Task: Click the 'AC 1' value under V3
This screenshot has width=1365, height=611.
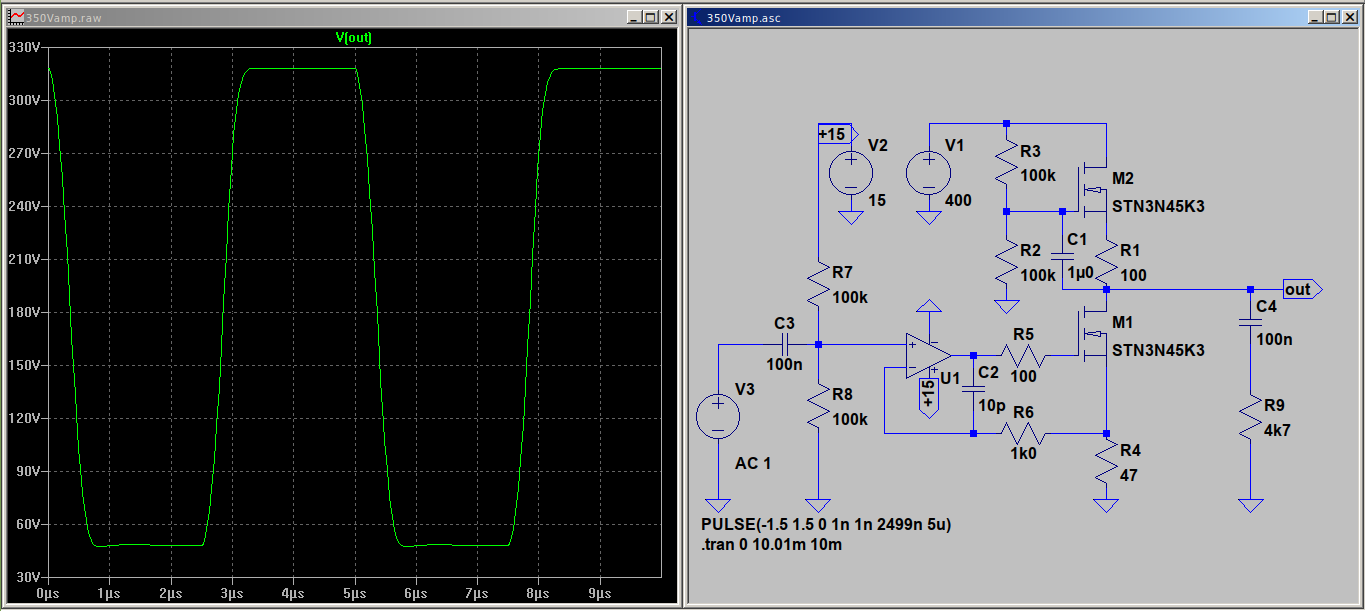Action: pyautogui.click(x=753, y=464)
